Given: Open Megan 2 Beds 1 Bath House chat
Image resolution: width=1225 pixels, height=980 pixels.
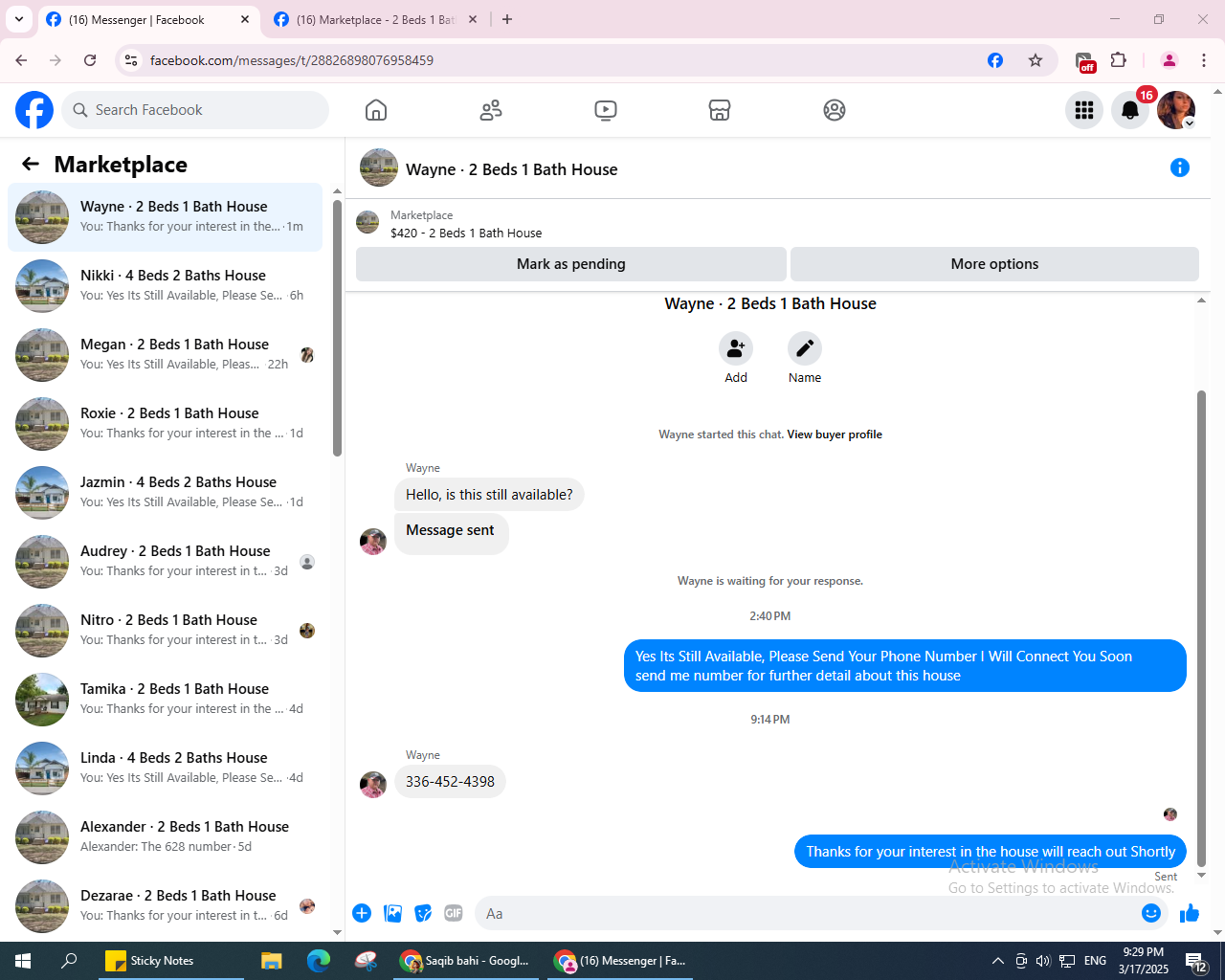Looking at the screenshot, I should click(x=165, y=355).
